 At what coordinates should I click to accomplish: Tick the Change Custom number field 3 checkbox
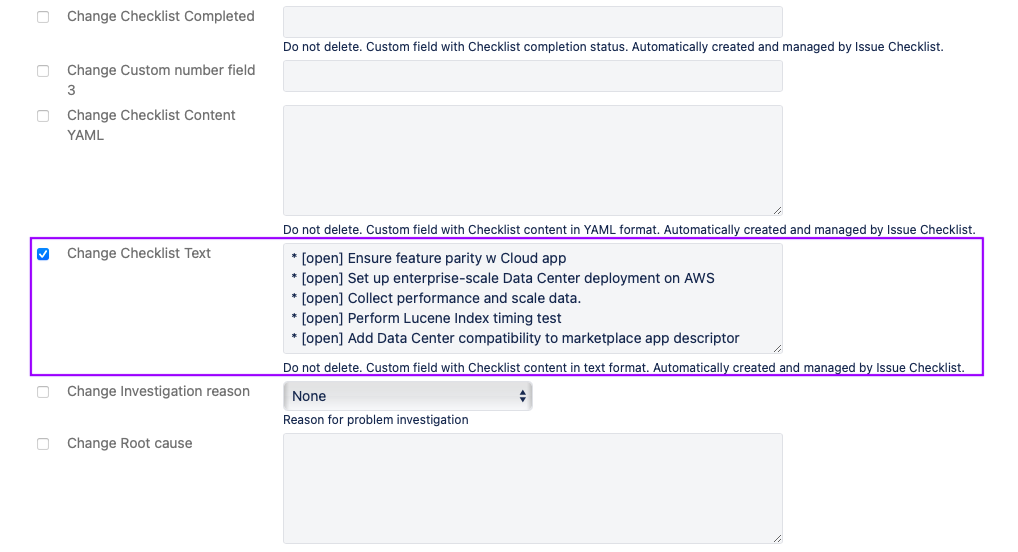(x=43, y=71)
